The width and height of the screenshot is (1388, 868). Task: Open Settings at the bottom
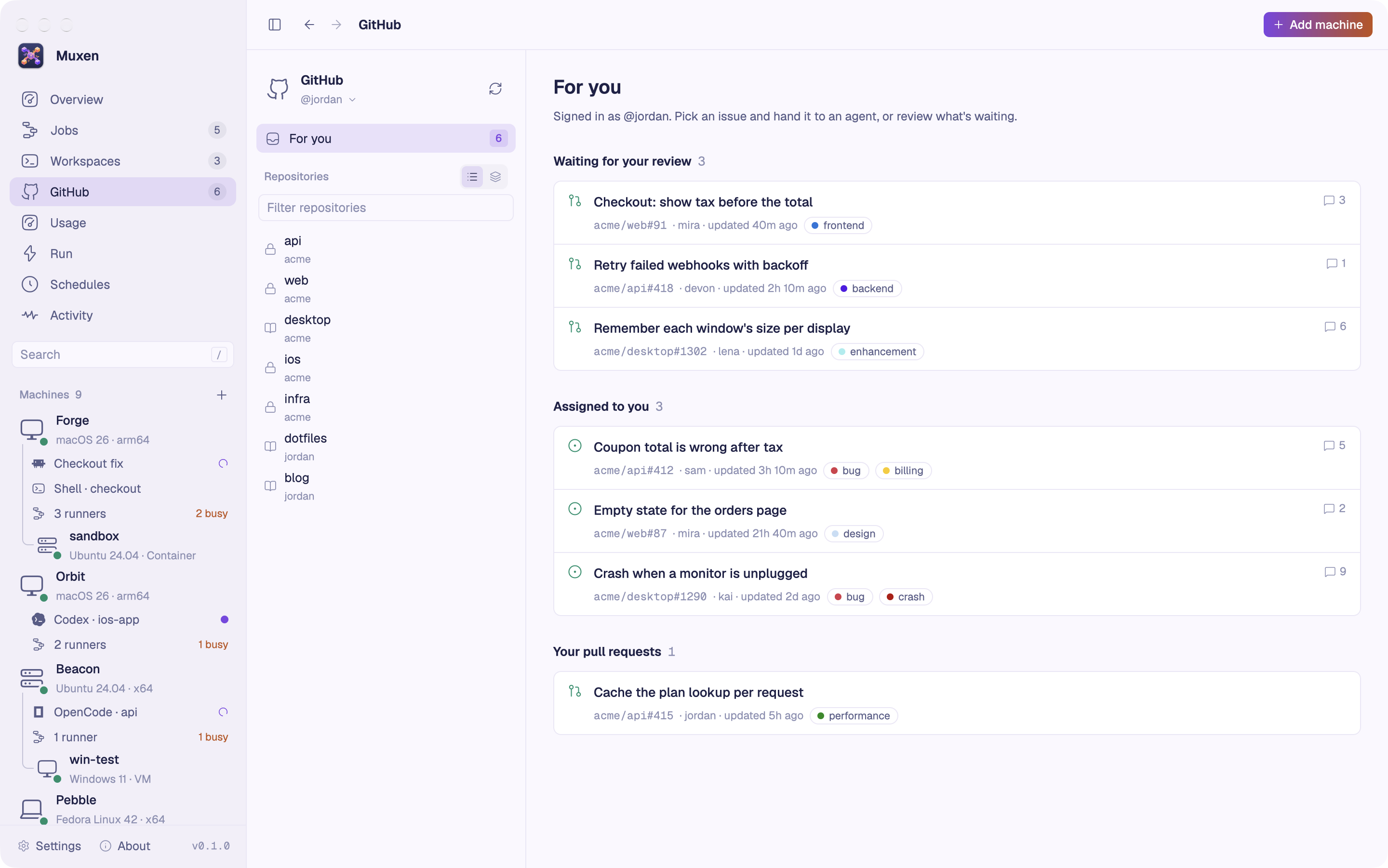(x=49, y=846)
